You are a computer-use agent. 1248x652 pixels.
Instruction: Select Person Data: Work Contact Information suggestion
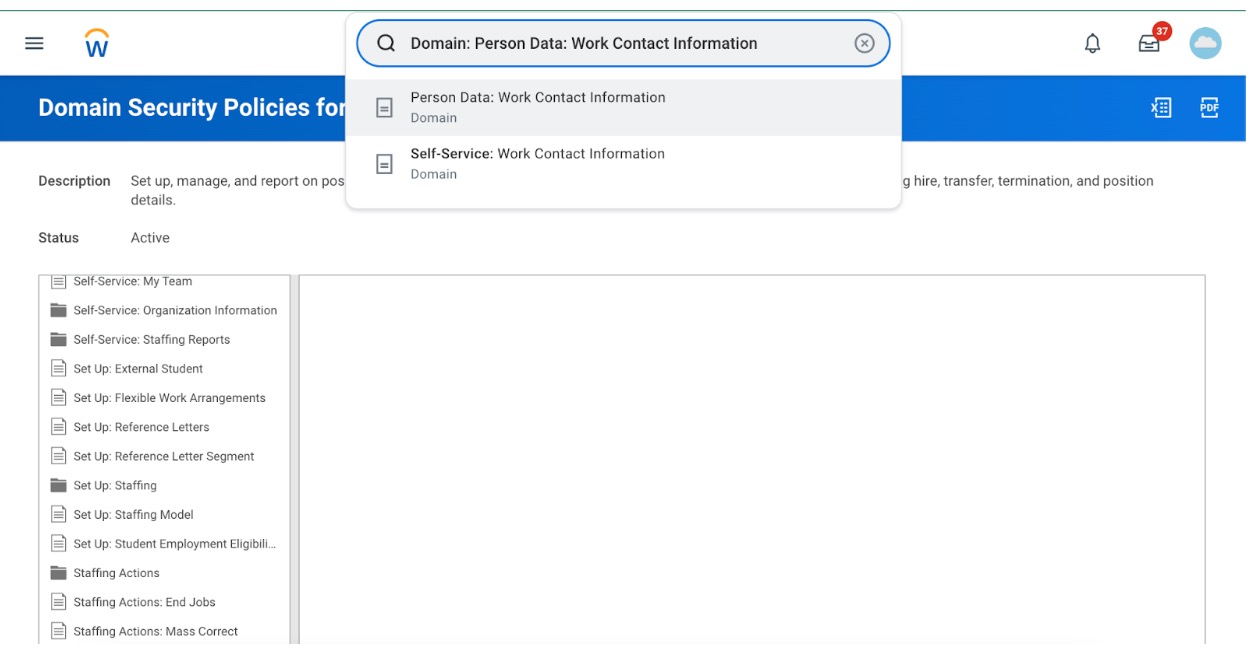coord(540,105)
